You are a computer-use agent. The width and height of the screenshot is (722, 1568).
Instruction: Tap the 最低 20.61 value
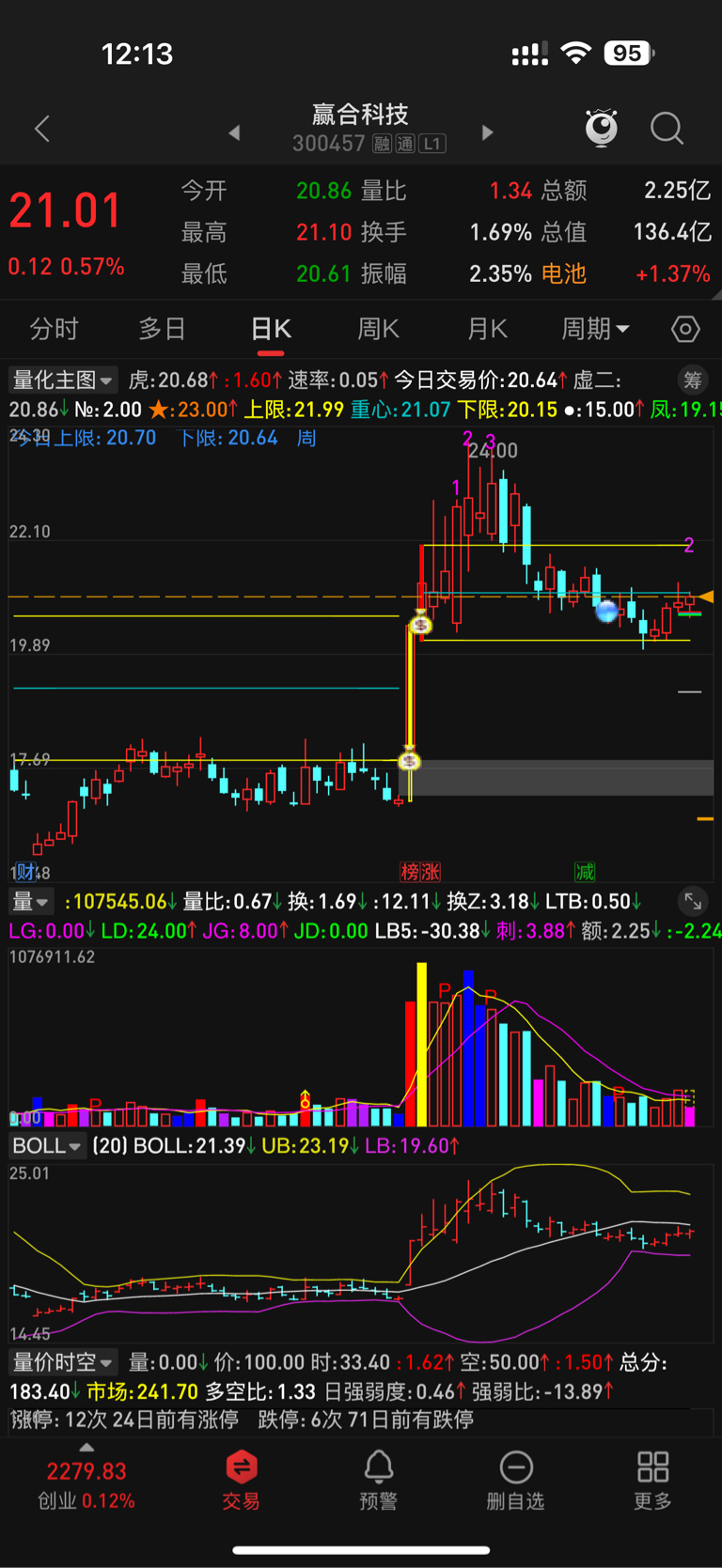323,273
